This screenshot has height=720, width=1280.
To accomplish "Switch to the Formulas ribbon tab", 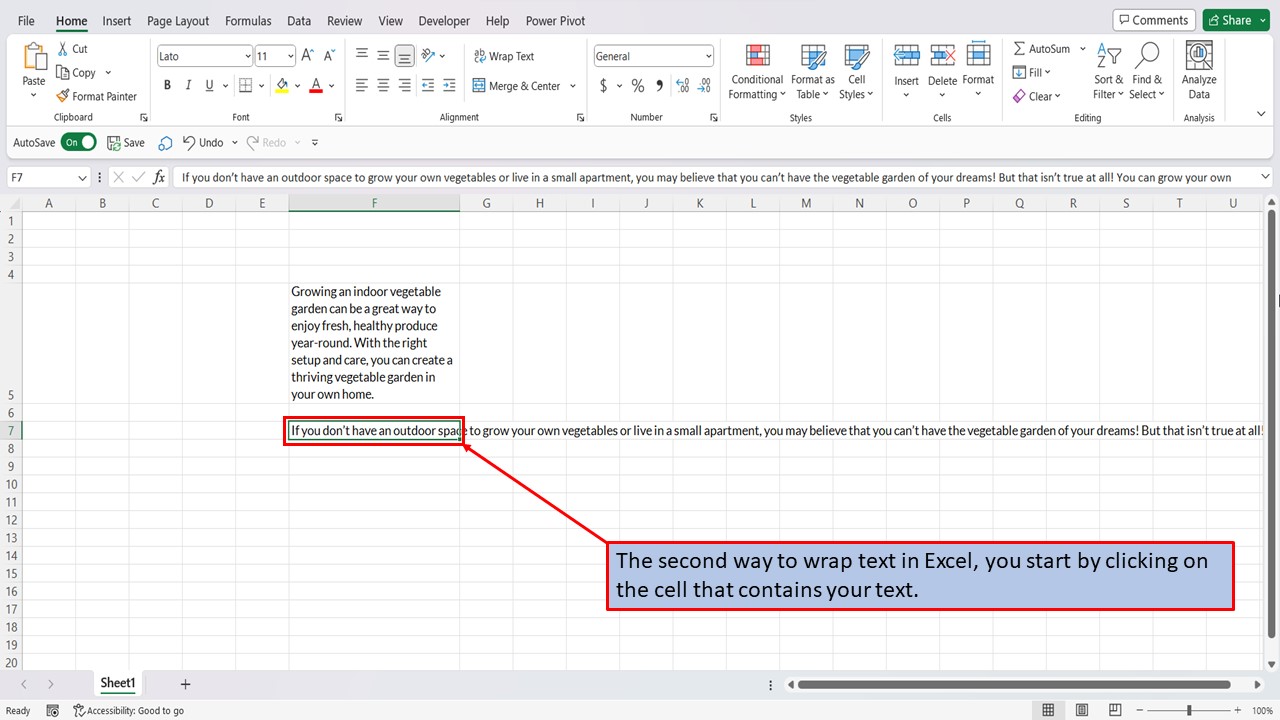I will (248, 20).
